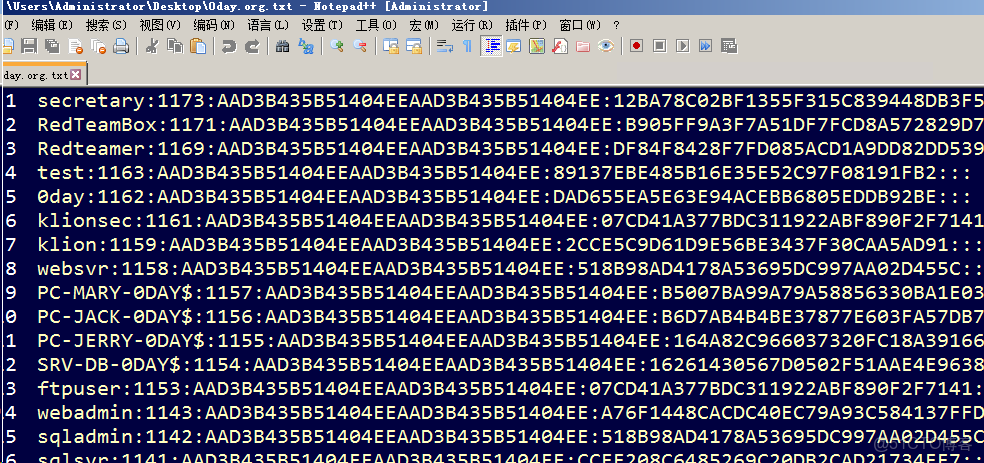
Task: Open the Function List icon
Action: pos(560,46)
